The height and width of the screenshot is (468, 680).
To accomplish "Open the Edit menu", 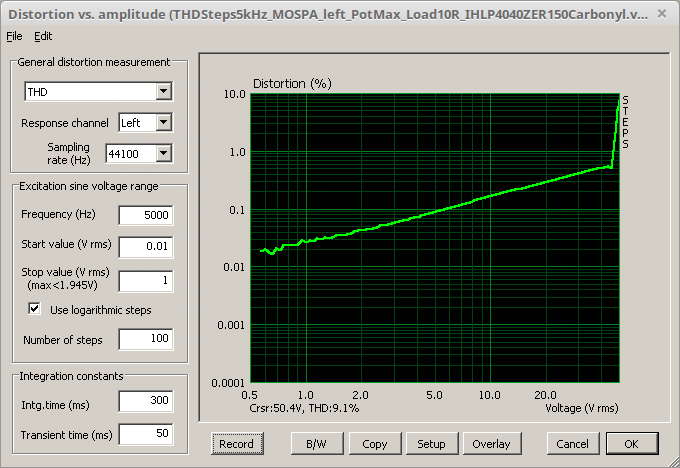I will pyautogui.click(x=43, y=36).
